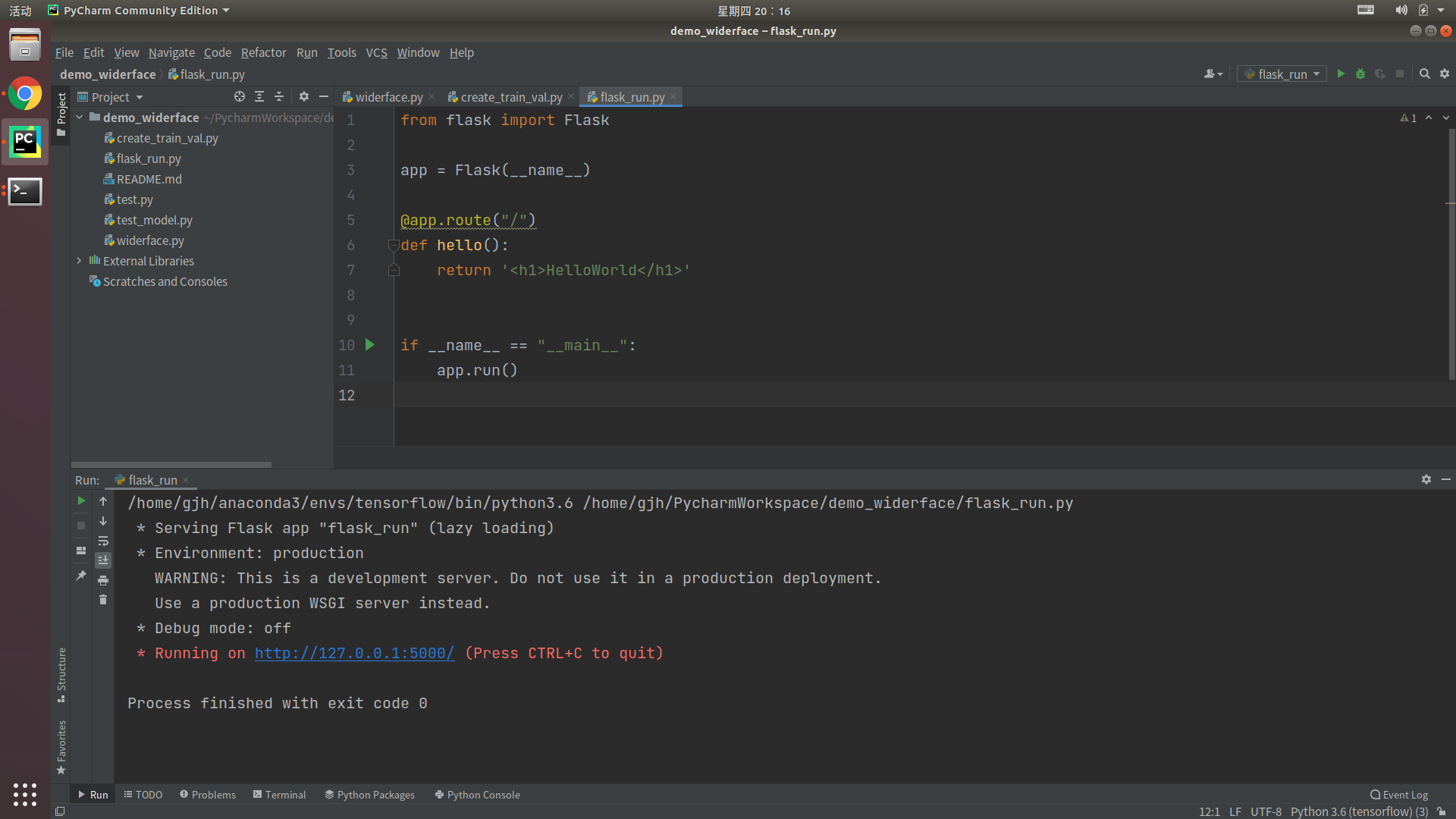Toggle tool window bars icon in status bar
Viewport: 1456px width, 819px height.
[x=60, y=811]
